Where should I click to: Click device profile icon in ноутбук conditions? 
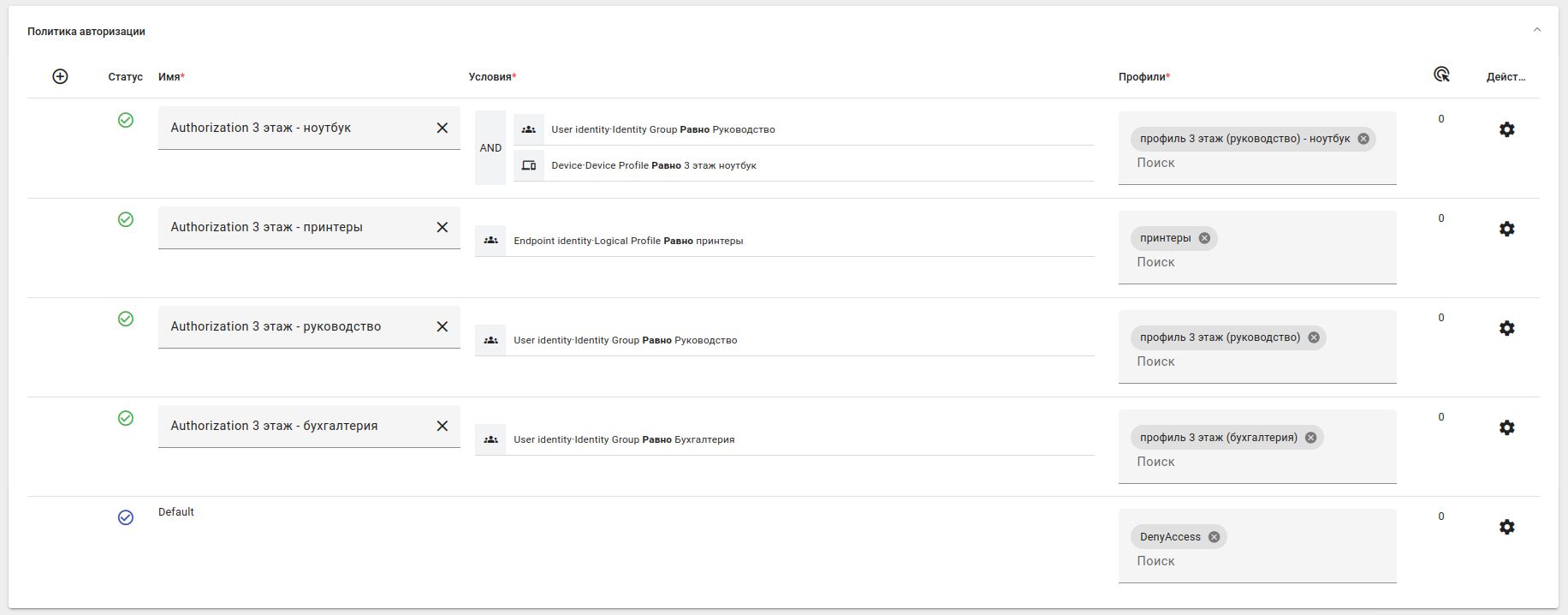(x=529, y=165)
